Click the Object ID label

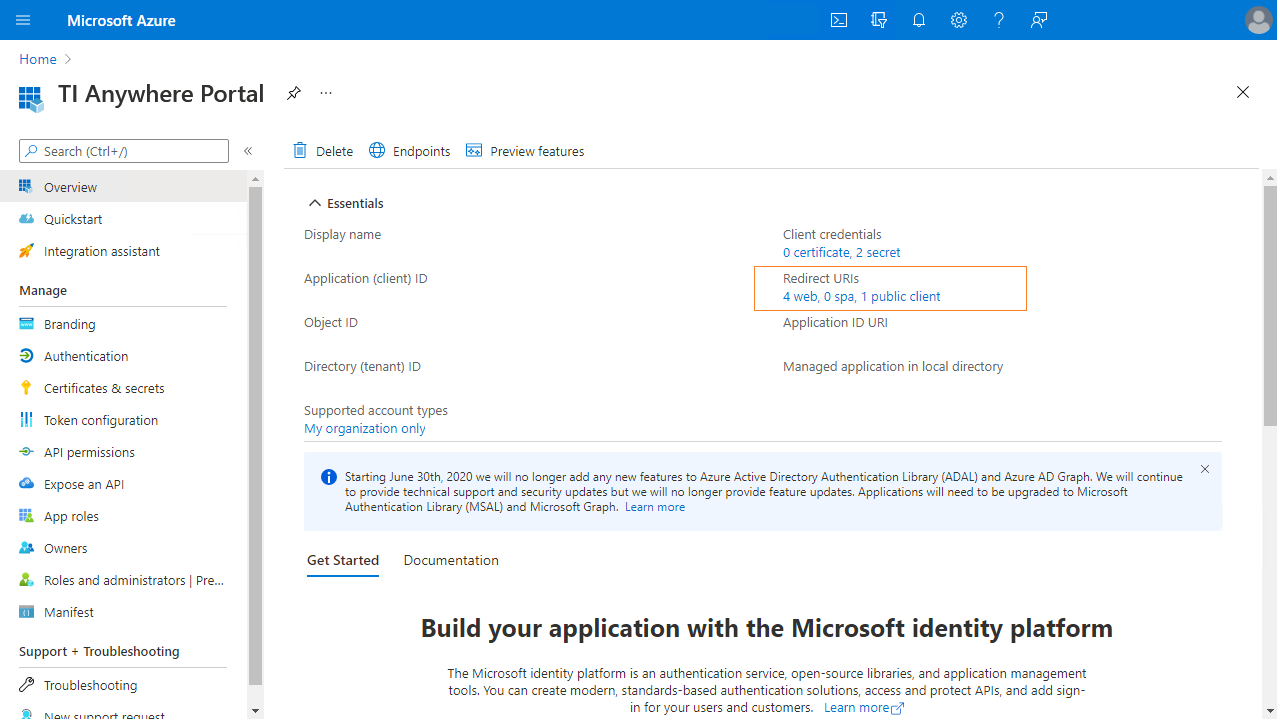[331, 322]
